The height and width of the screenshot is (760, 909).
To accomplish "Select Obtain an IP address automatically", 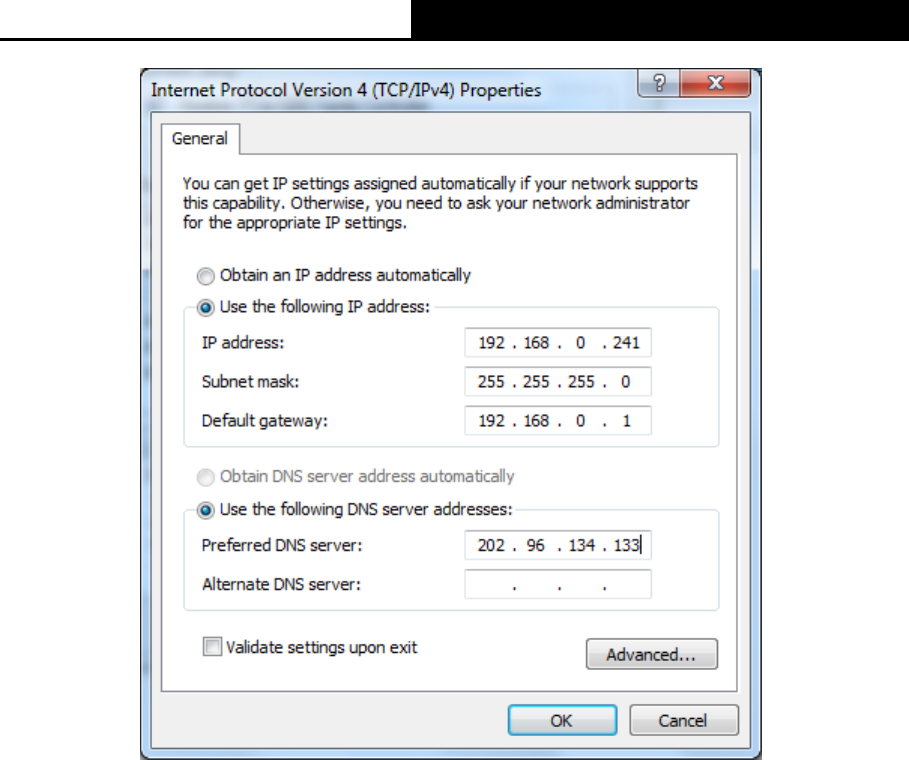I will 206,276.
